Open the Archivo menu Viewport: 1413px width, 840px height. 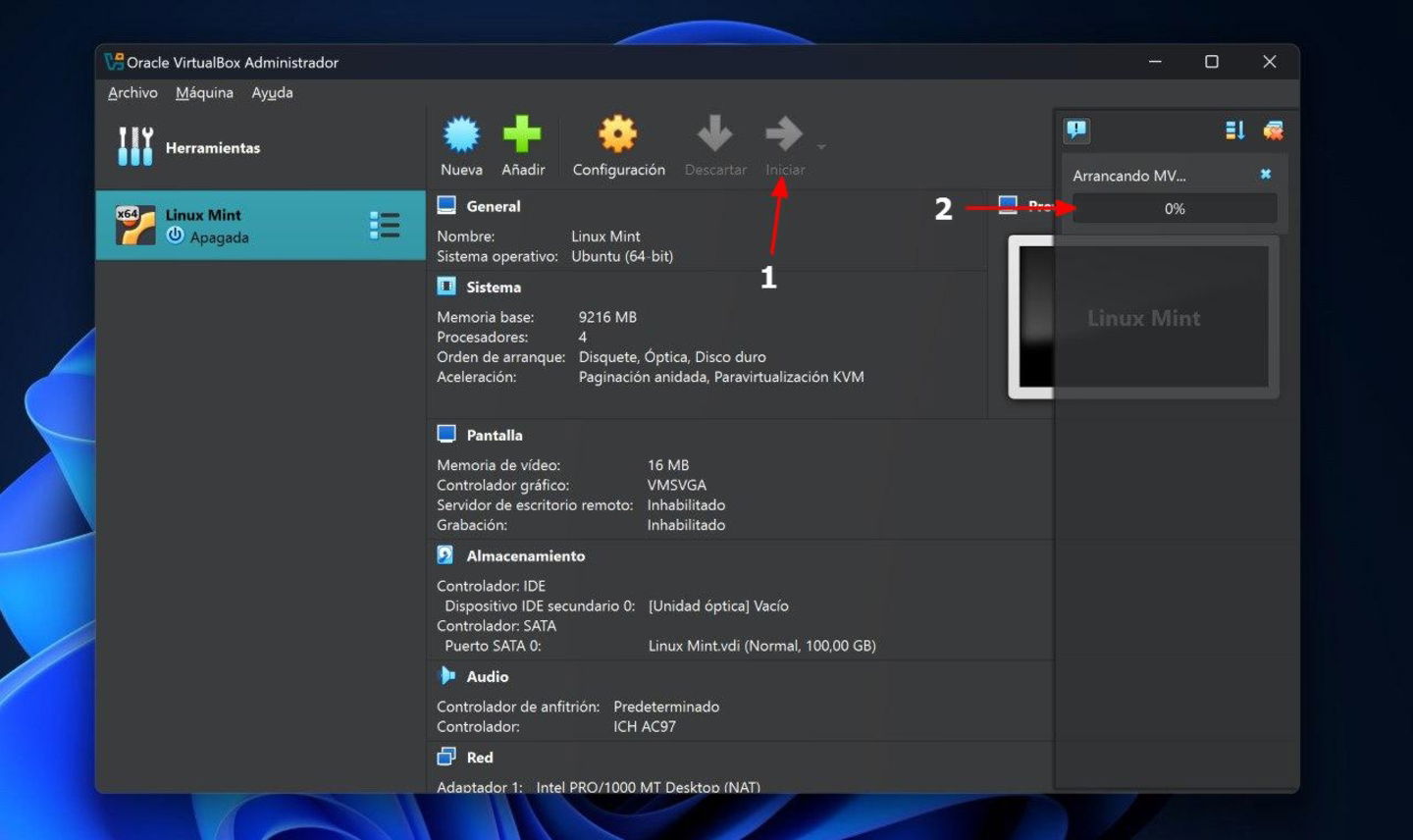(x=132, y=92)
